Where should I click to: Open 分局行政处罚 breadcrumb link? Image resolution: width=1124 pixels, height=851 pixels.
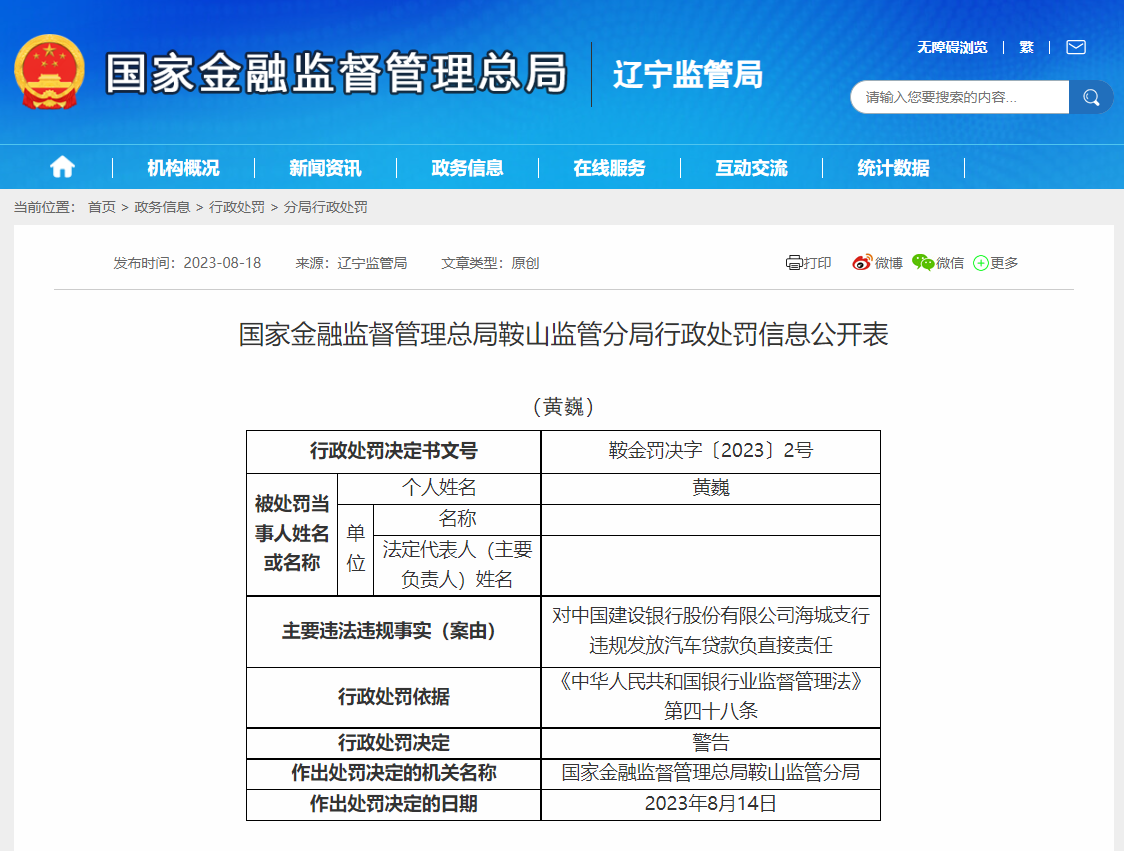tap(325, 207)
